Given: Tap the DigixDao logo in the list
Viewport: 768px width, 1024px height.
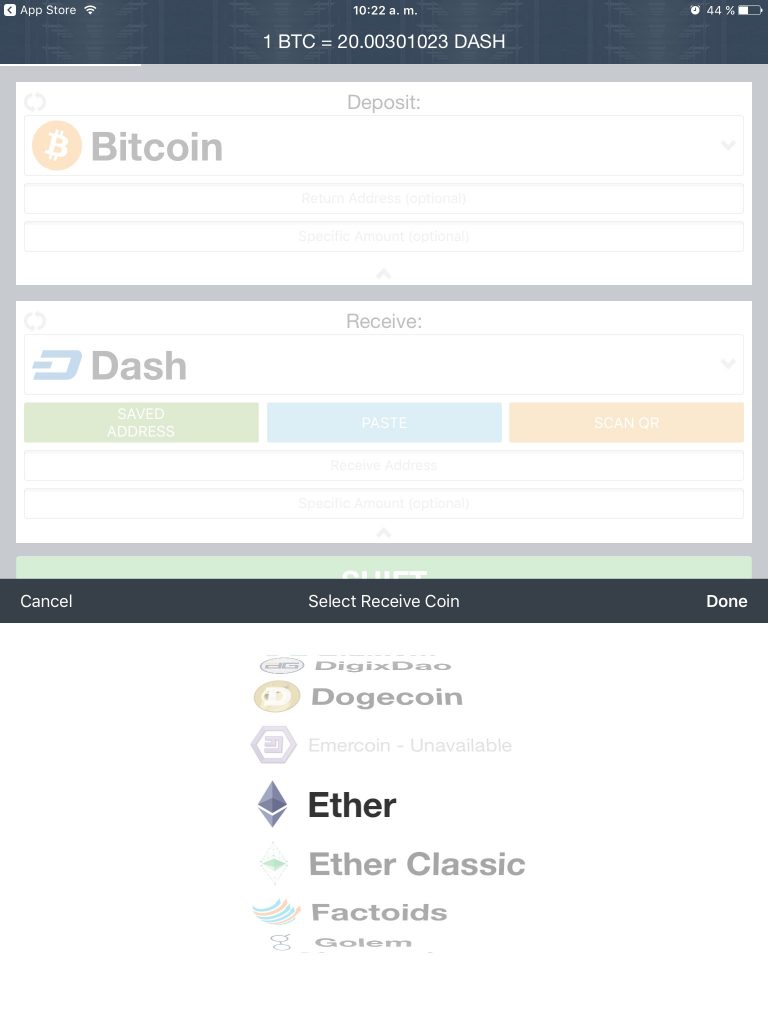Looking at the screenshot, I should tap(282, 665).
